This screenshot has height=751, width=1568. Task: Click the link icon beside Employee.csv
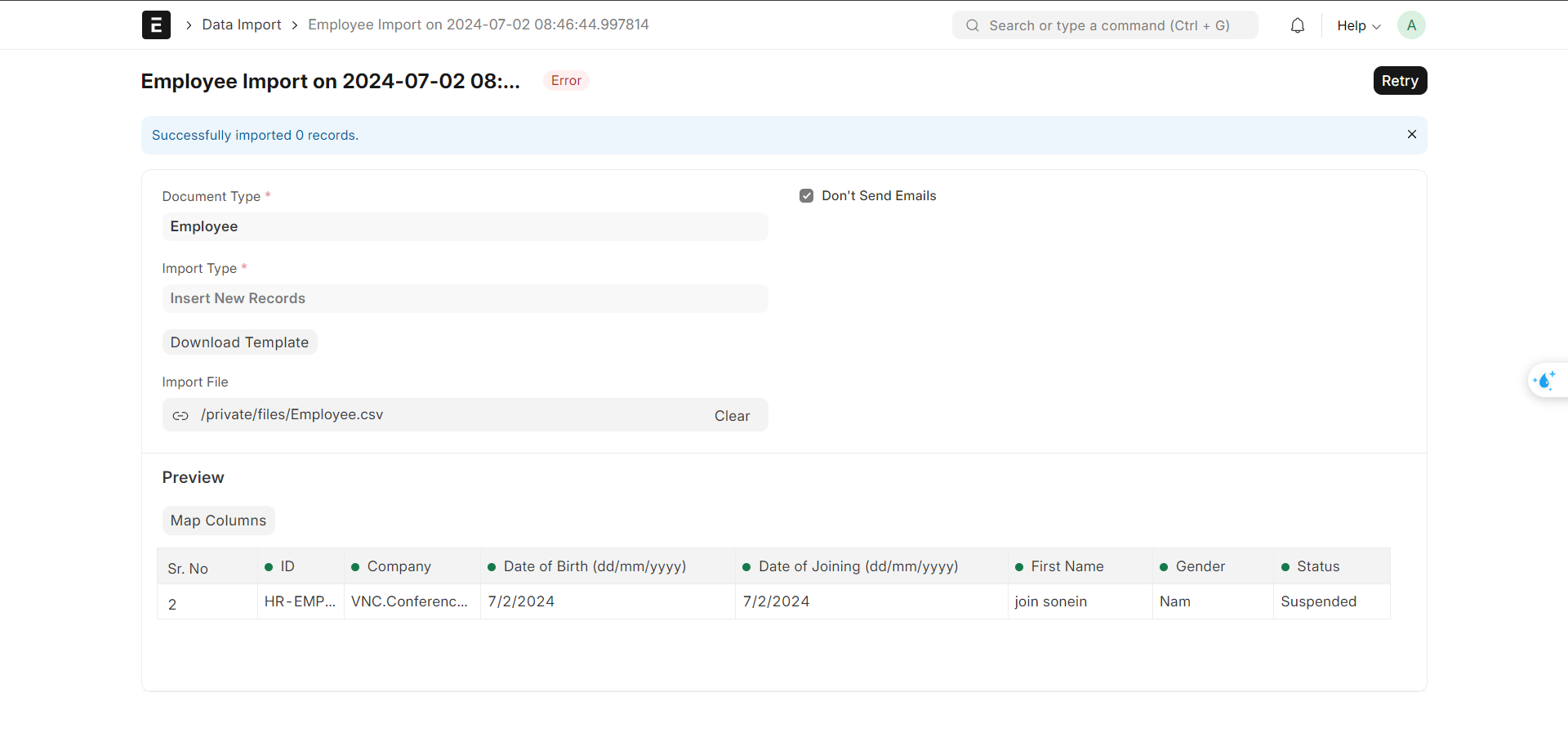coord(180,416)
